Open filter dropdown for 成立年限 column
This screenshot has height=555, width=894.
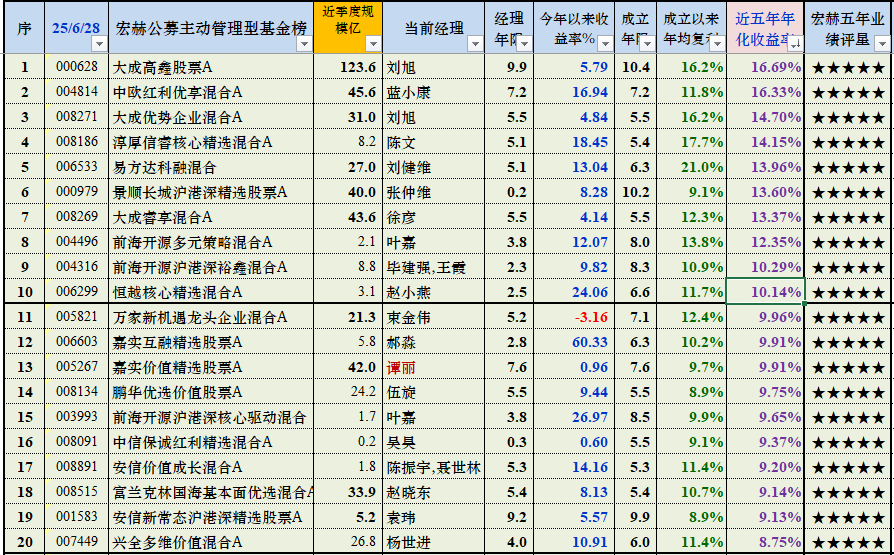[648, 44]
